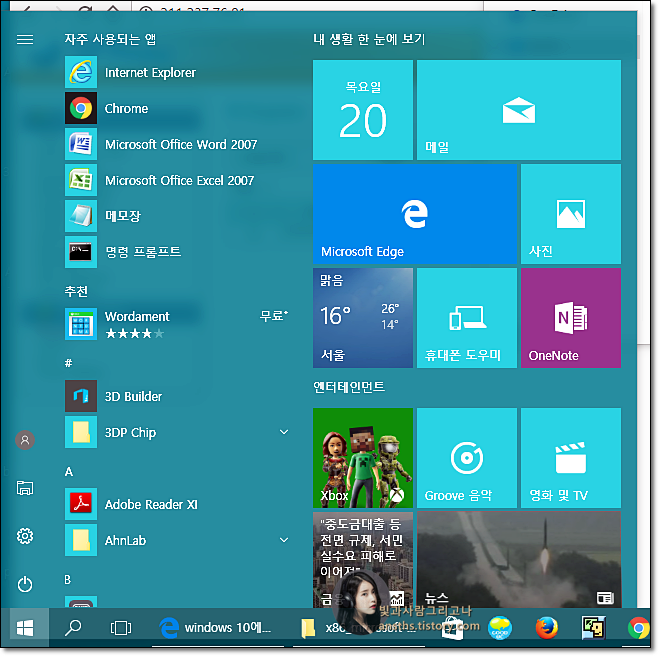
Task: Click the 무료* label next to Wordament
Action: [x=274, y=315]
